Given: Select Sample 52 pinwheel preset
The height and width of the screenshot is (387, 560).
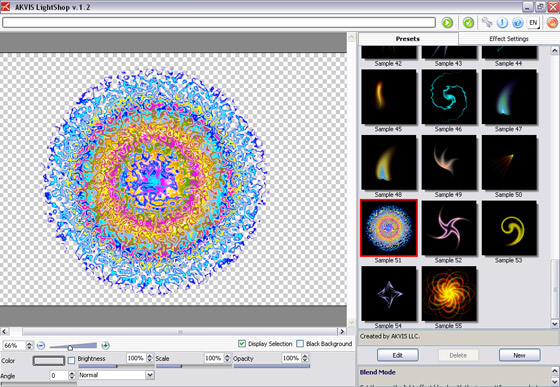Looking at the screenshot, I should tap(449, 228).
